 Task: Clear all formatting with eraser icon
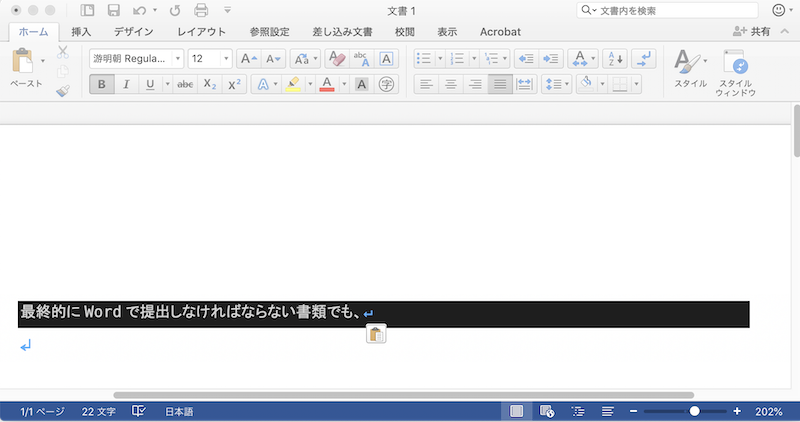337,59
